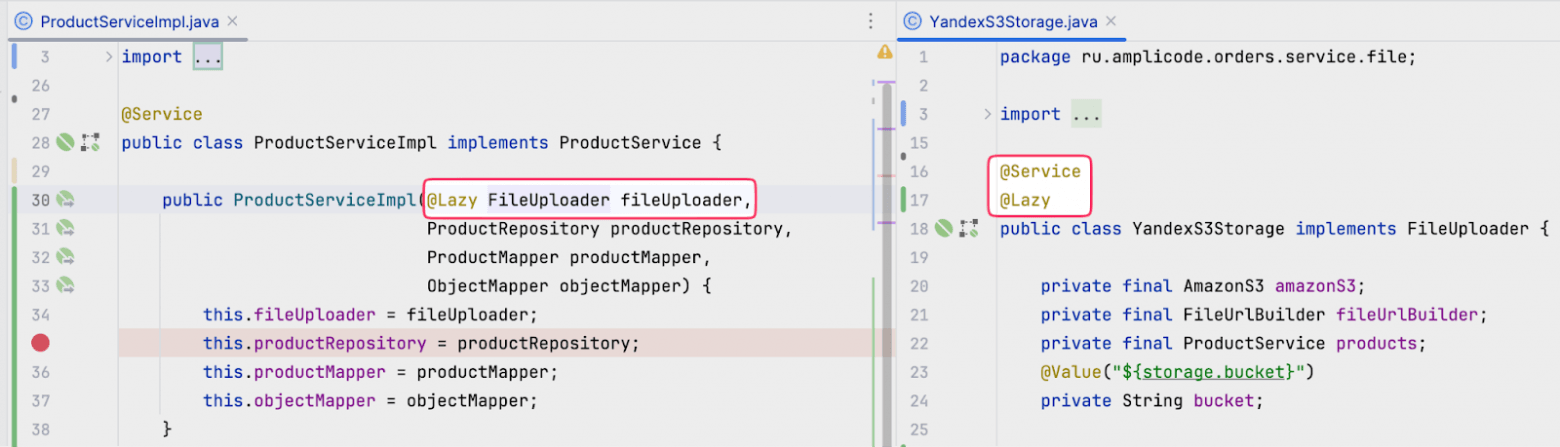The image size is (1560, 447).
Task: Toggle the red breakpoint on productRepository line
Action: pyautogui.click(x=40, y=343)
